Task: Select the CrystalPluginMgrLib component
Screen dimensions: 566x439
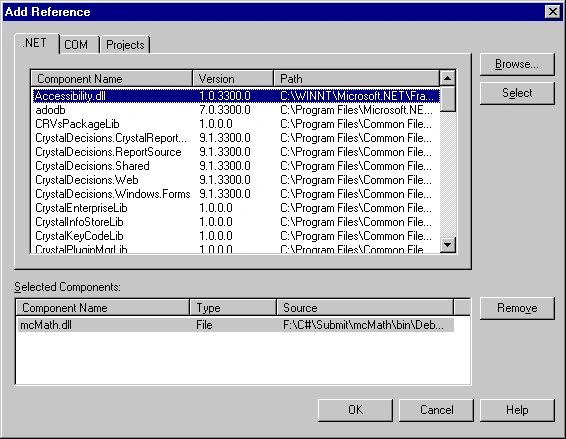Action: coord(236,248)
